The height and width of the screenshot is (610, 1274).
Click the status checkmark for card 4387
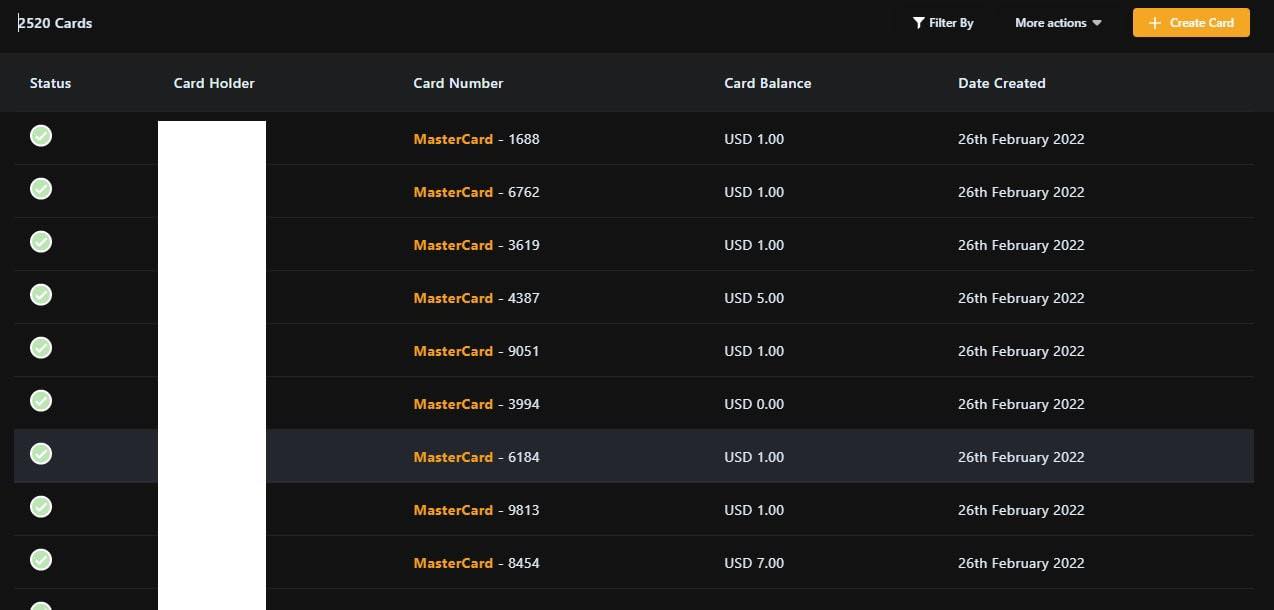click(x=41, y=295)
